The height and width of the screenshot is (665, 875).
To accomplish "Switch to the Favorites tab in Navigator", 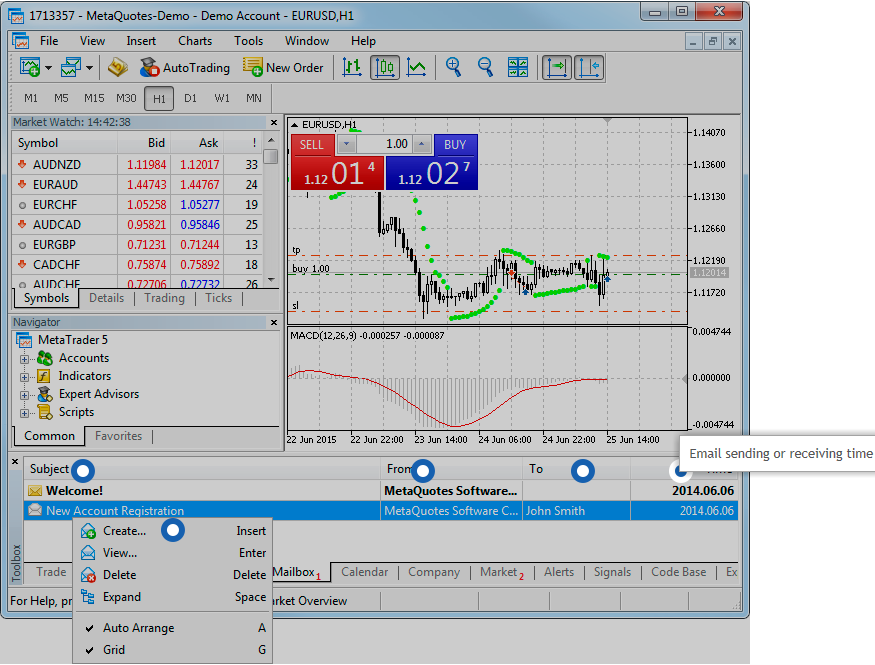I will (x=118, y=436).
